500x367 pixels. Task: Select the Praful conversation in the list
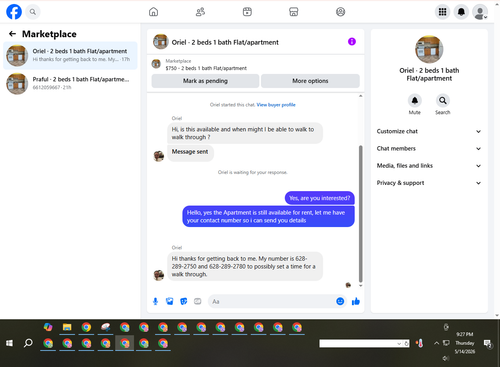click(x=70, y=83)
